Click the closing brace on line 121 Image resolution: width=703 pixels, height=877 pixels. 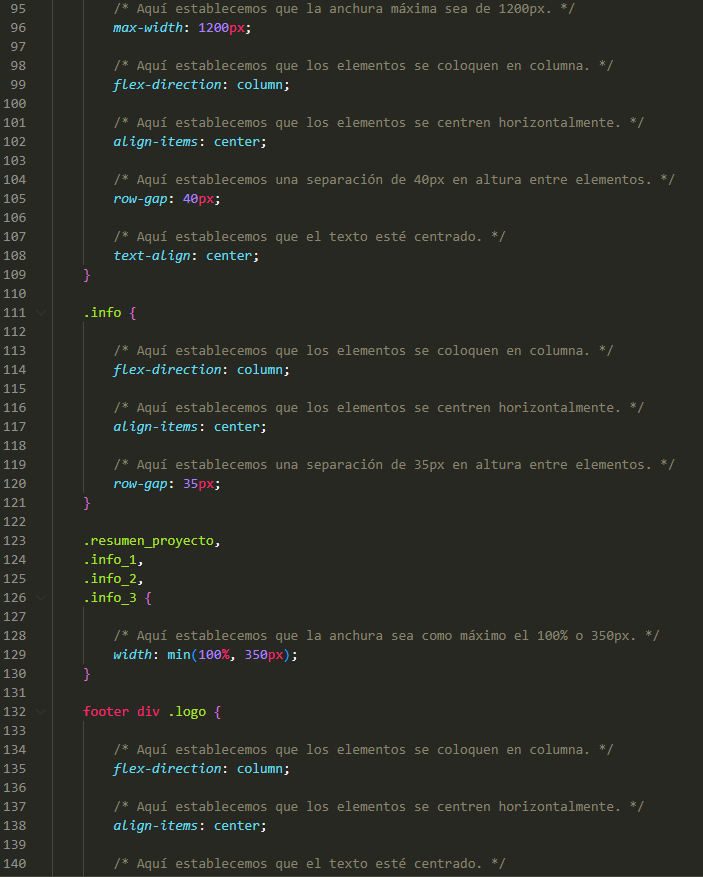[87, 503]
